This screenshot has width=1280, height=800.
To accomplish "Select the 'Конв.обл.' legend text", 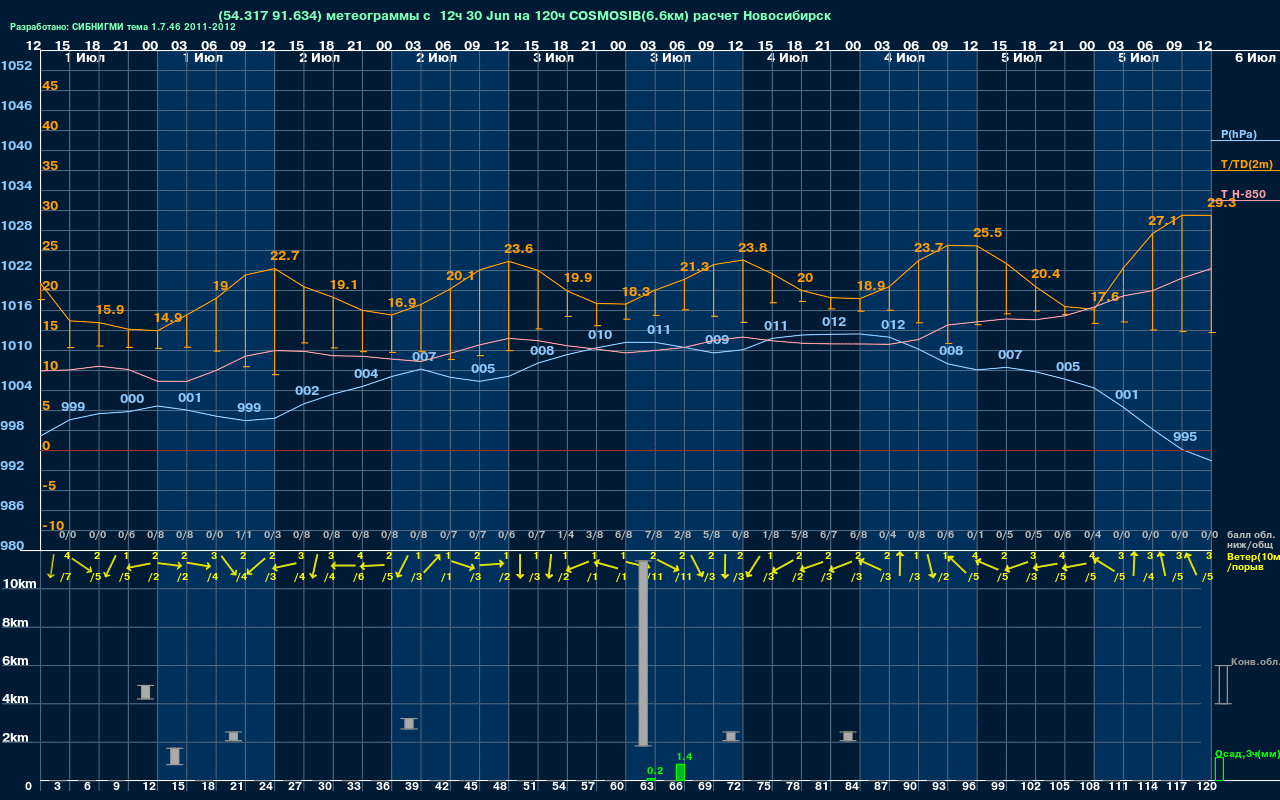I will pos(1255,662).
